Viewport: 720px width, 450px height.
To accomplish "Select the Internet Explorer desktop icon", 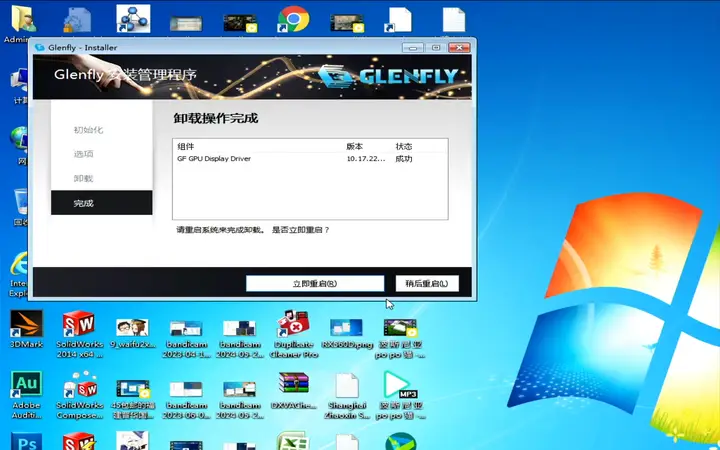I will pos(18,273).
